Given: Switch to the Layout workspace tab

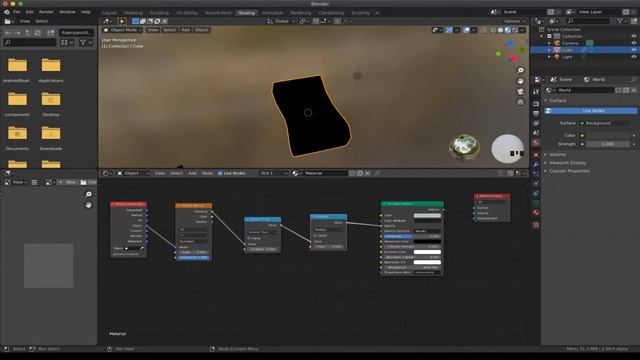Looking at the screenshot, I should coord(109,13).
